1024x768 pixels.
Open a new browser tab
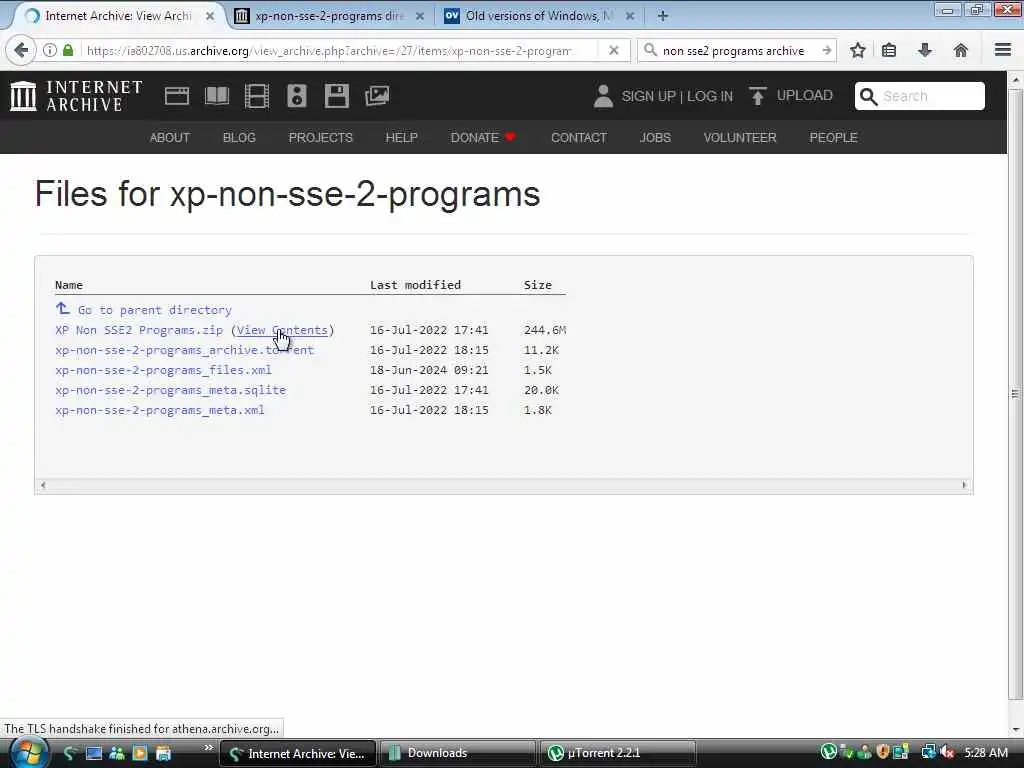tap(662, 16)
